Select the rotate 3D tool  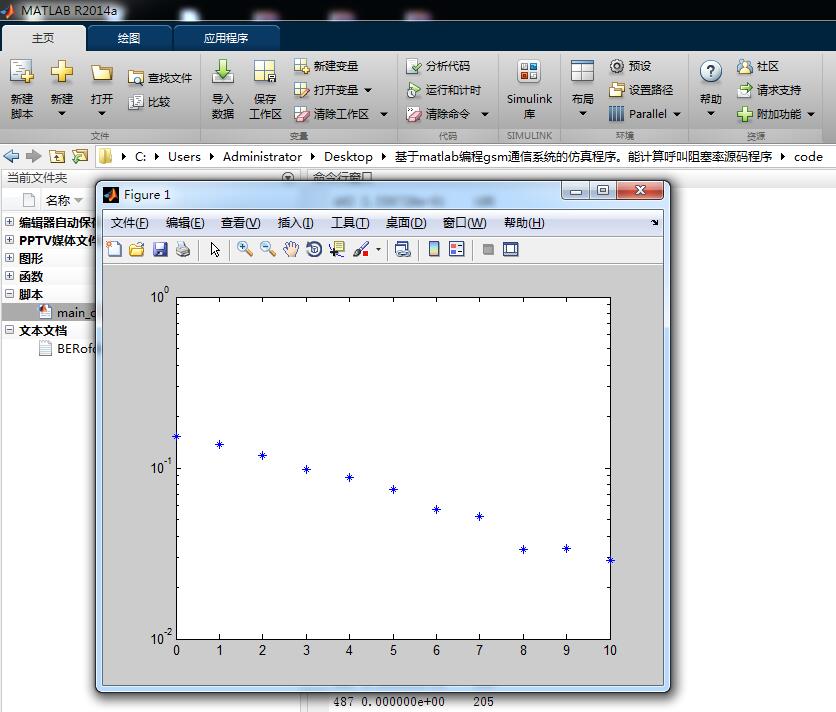(x=314, y=249)
